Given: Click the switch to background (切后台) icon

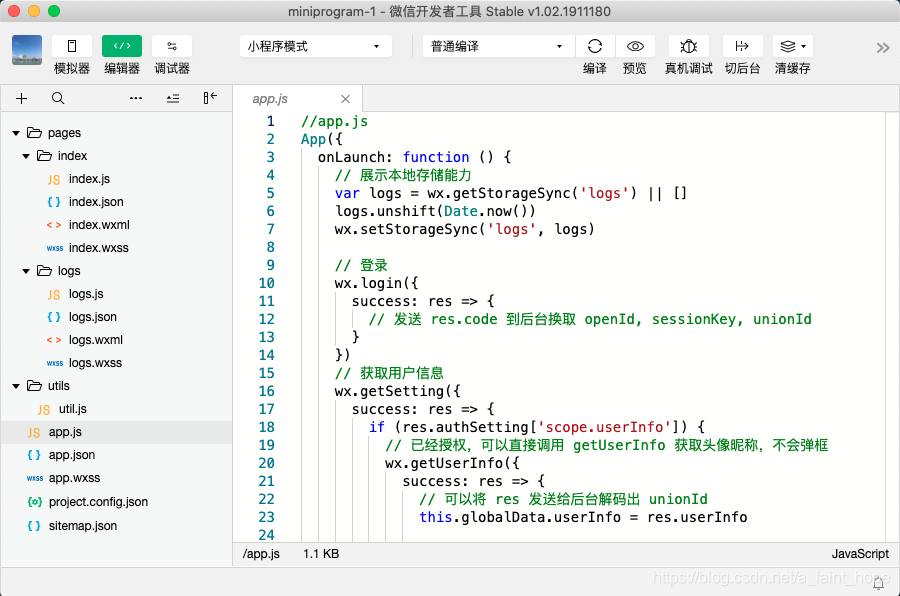Looking at the screenshot, I should [742, 46].
